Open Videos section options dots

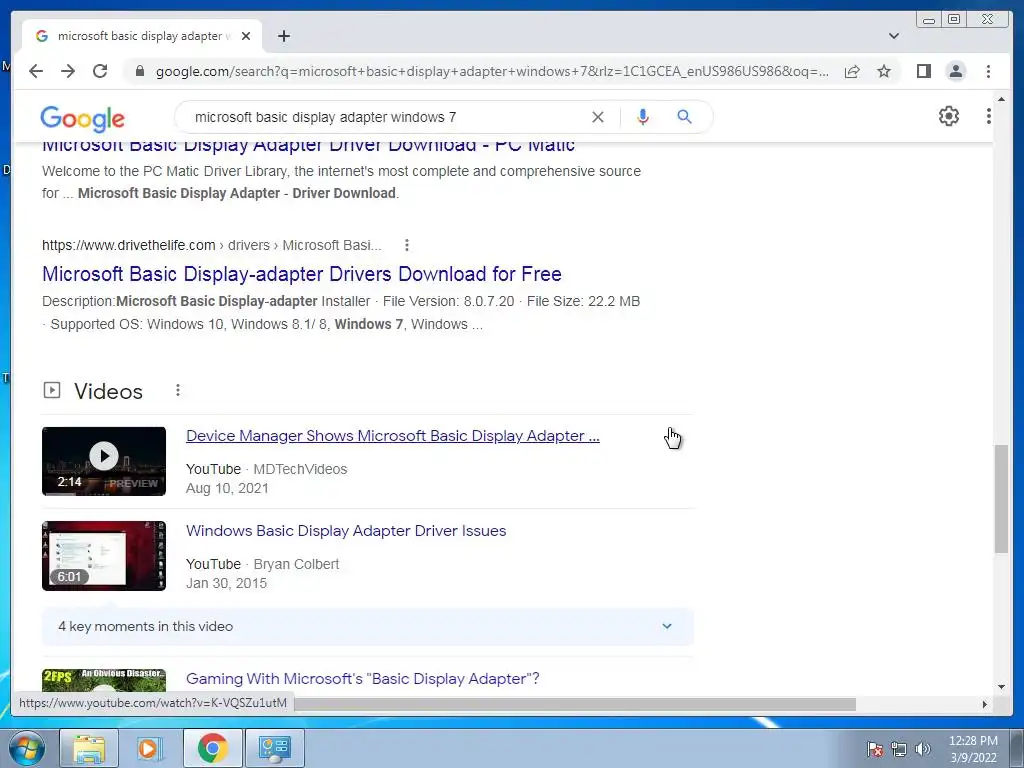point(178,390)
